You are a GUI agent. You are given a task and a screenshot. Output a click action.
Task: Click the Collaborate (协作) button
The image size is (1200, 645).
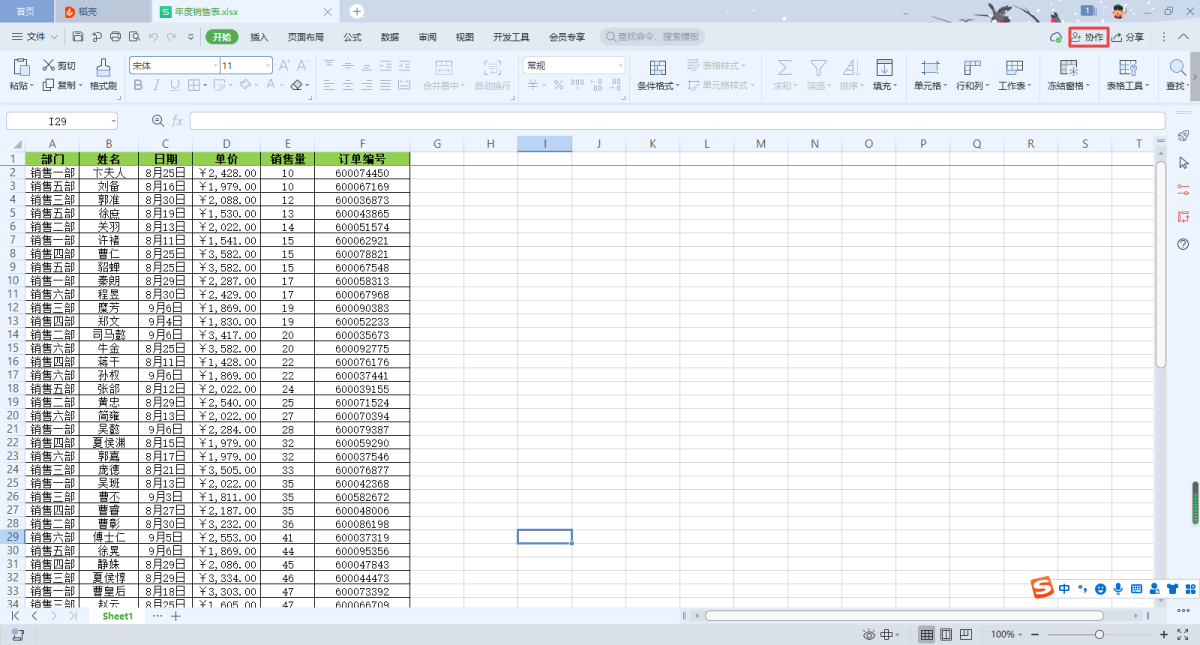point(1088,37)
